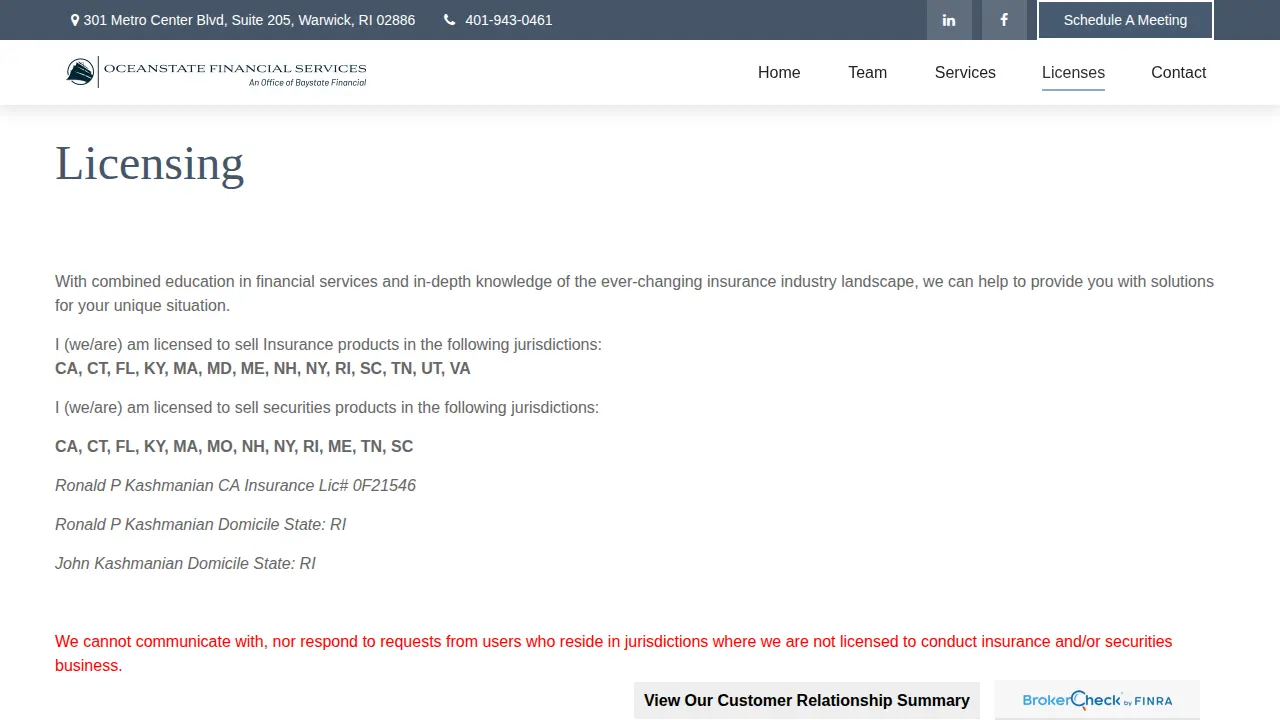Click the insurance states list ending UT, VA

point(263,369)
